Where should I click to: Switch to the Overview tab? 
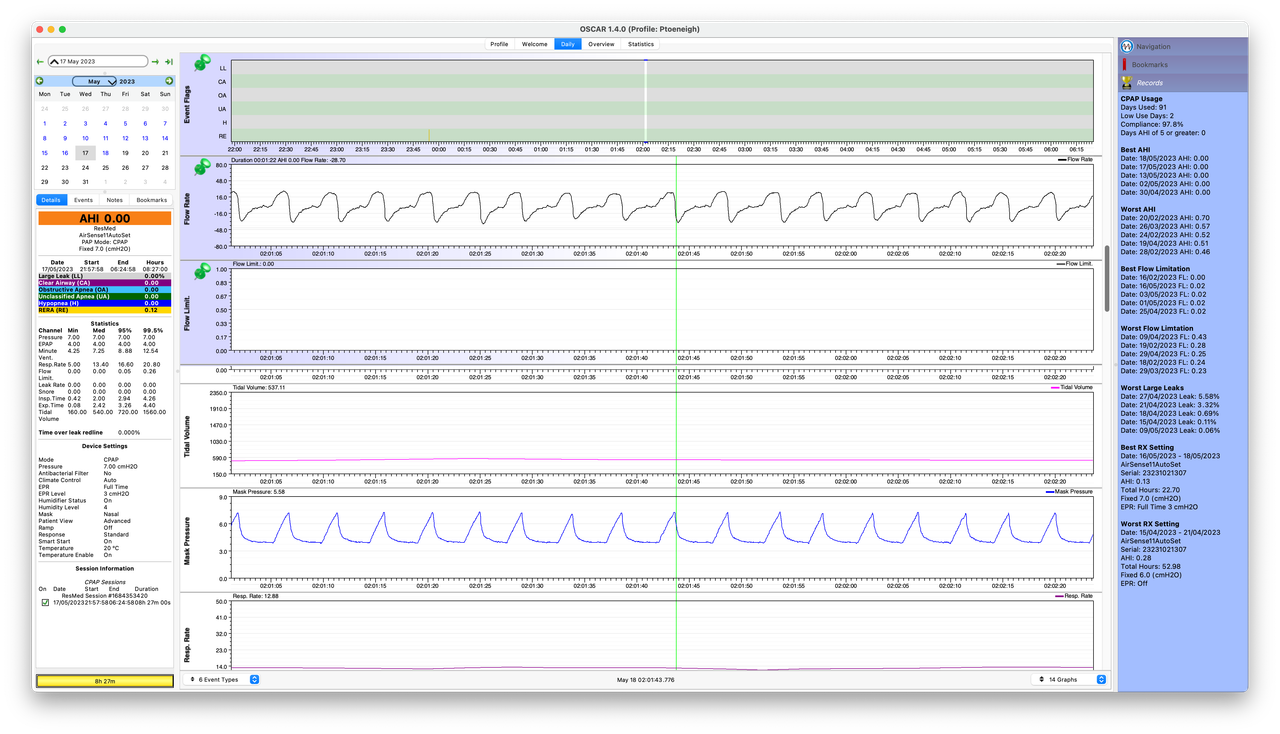pos(601,44)
